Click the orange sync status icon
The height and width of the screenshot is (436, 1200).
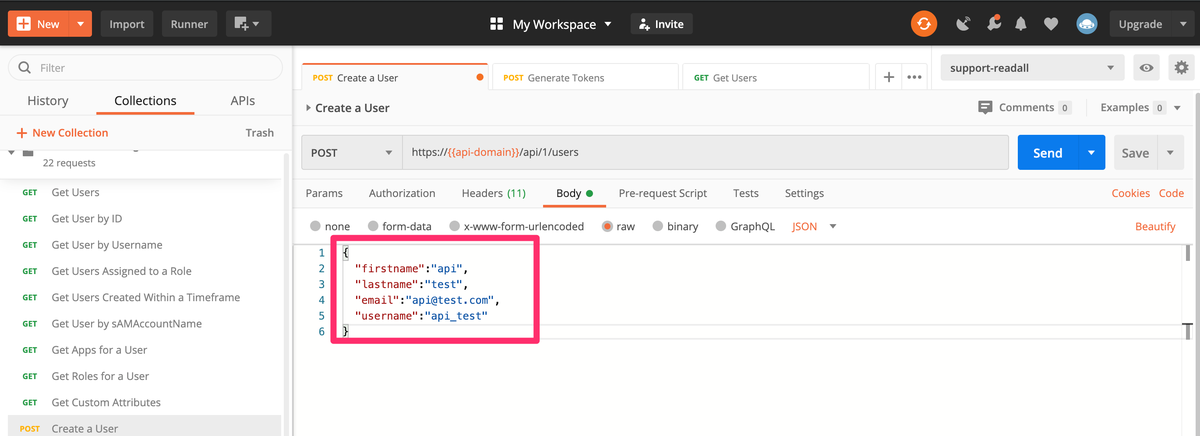(x=923, y=24)
